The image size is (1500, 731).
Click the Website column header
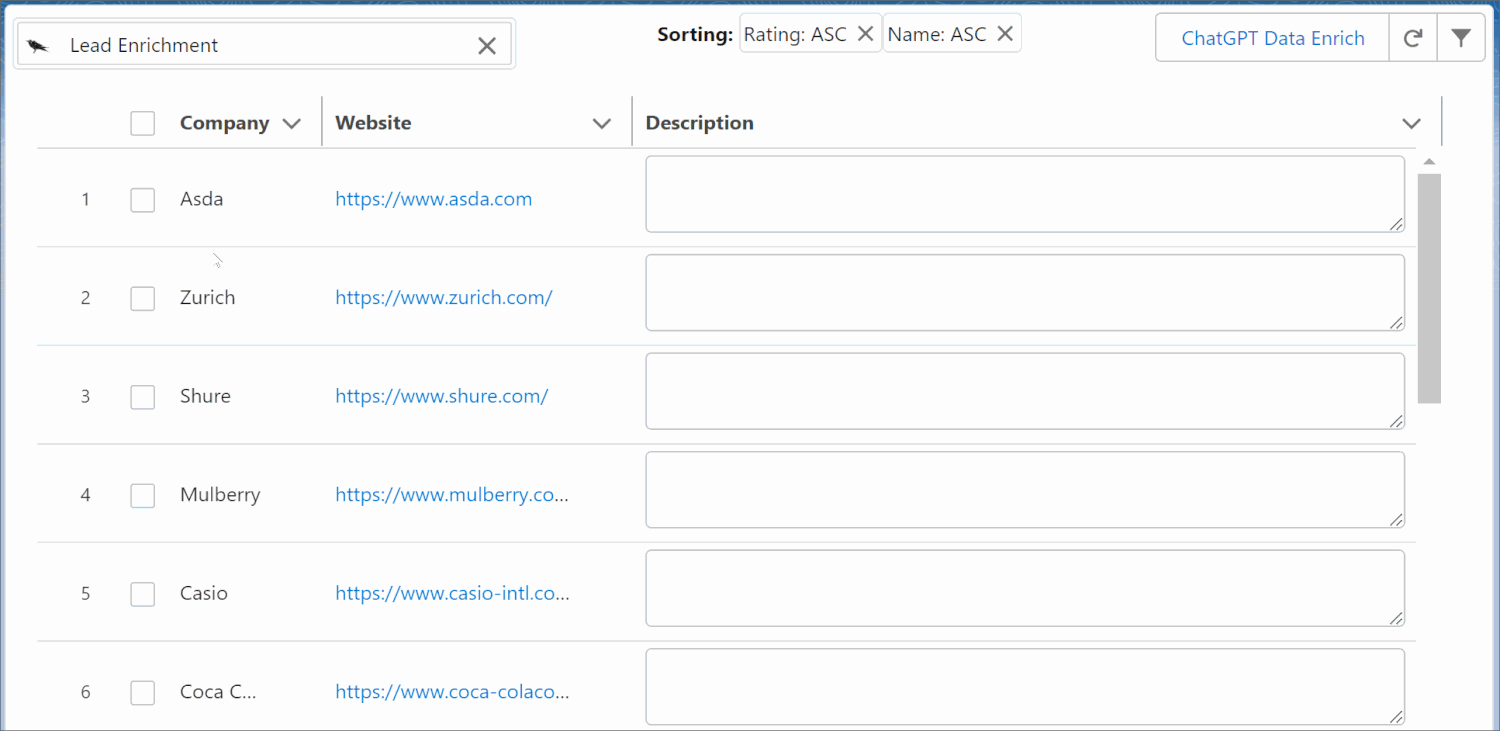pos(373,123)
